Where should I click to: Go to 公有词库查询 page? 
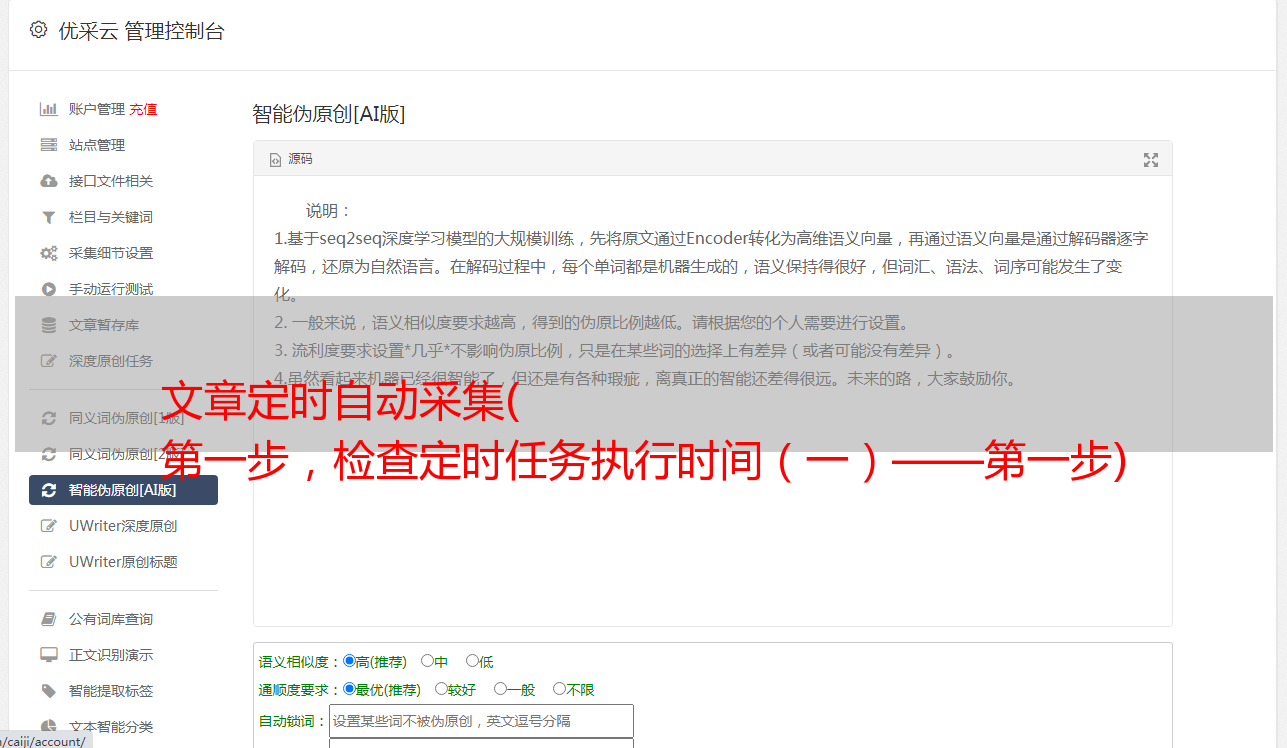click(x=111, y=619)
